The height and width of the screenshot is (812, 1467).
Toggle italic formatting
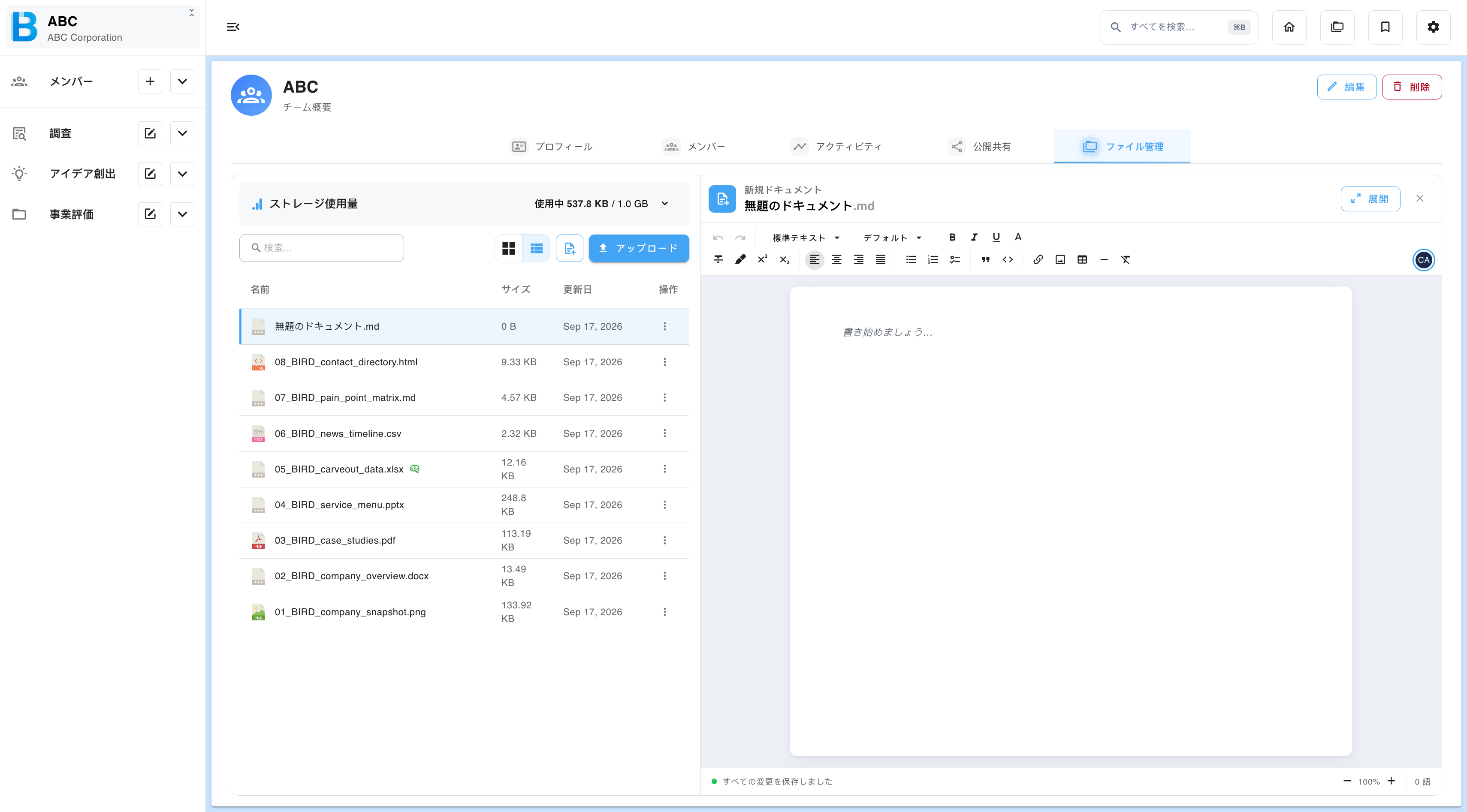pos(975,237)
